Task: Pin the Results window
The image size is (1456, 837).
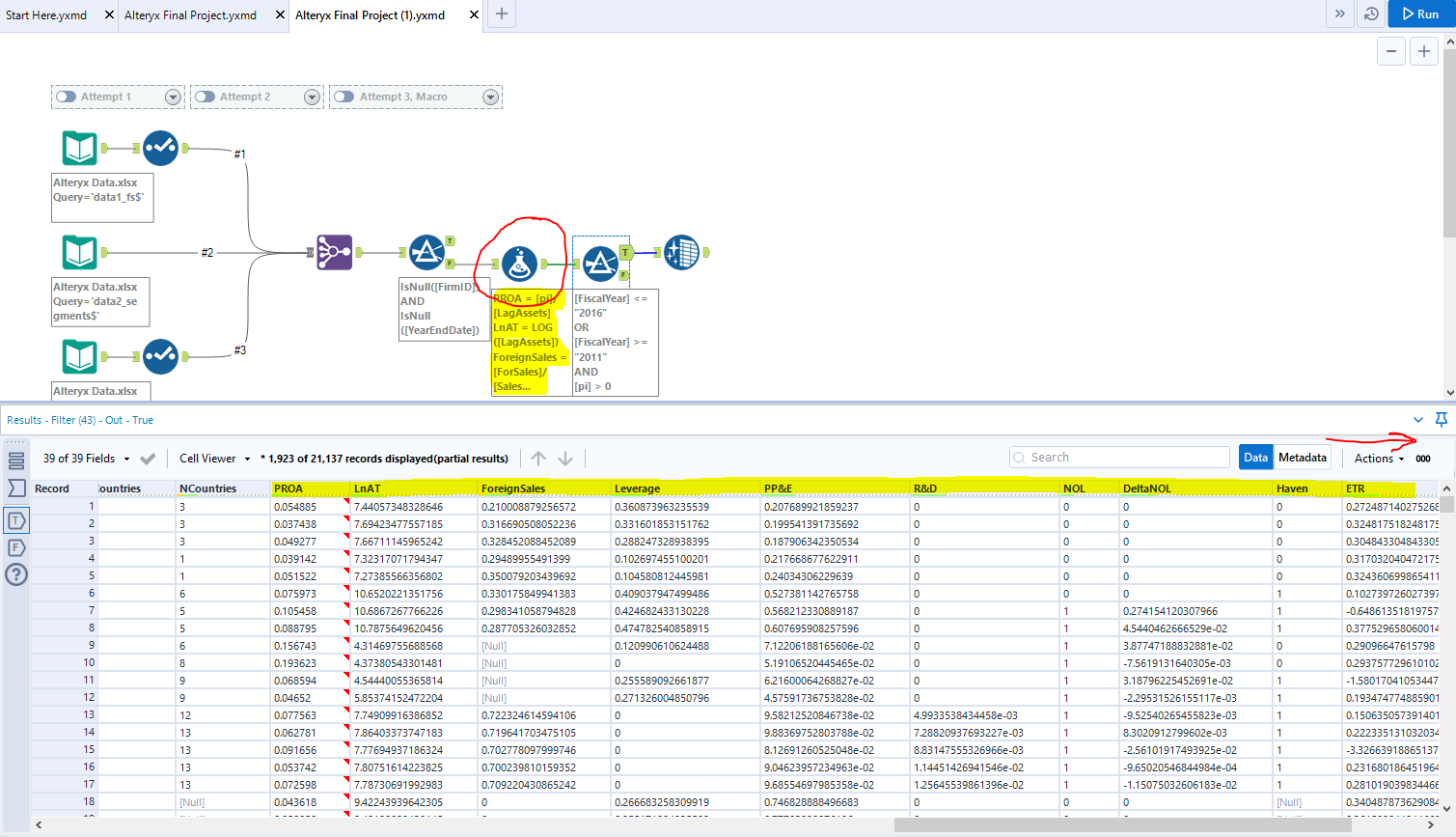Action: [1441, 420]
